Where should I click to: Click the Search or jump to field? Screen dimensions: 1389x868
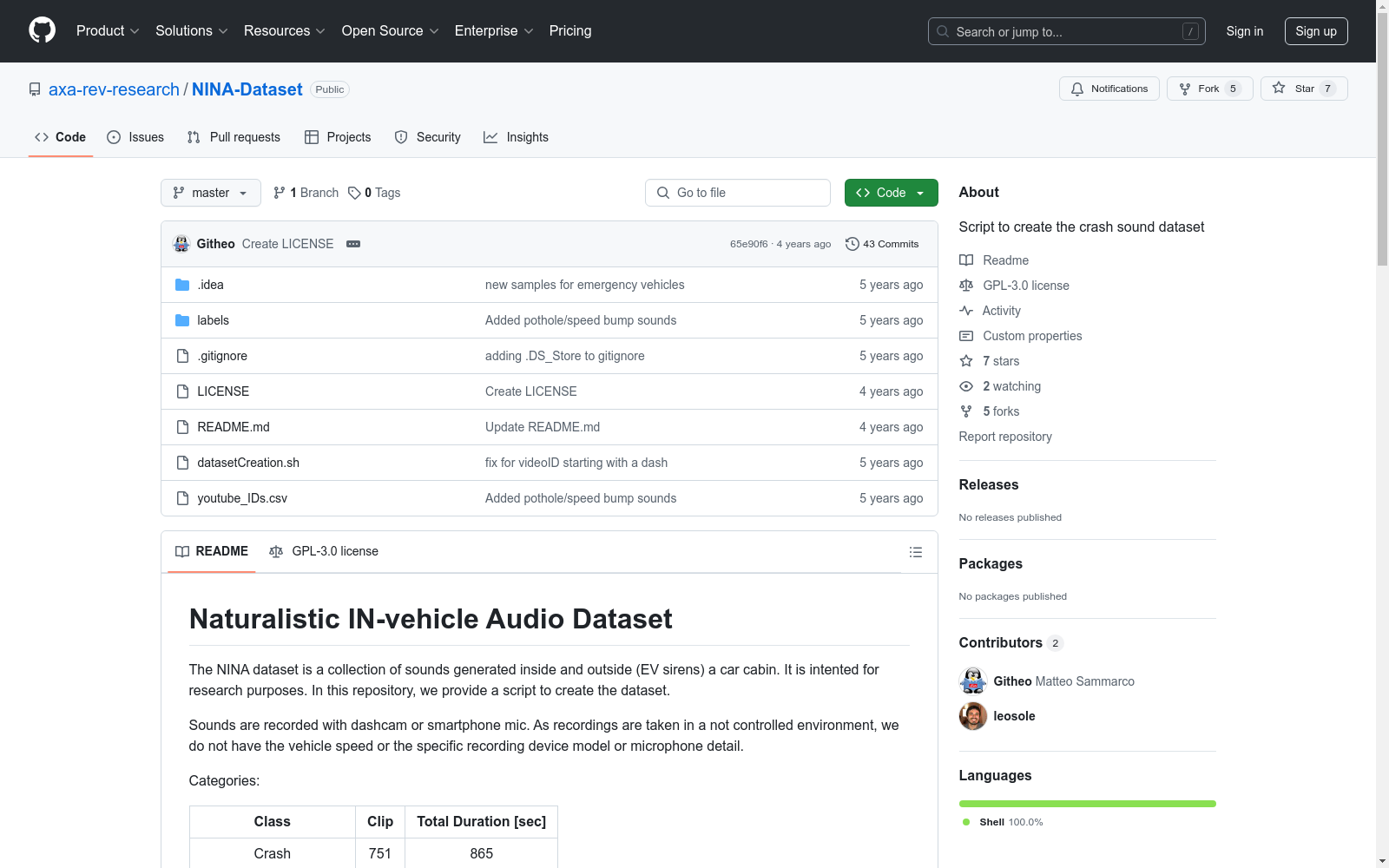(1066, 31)
